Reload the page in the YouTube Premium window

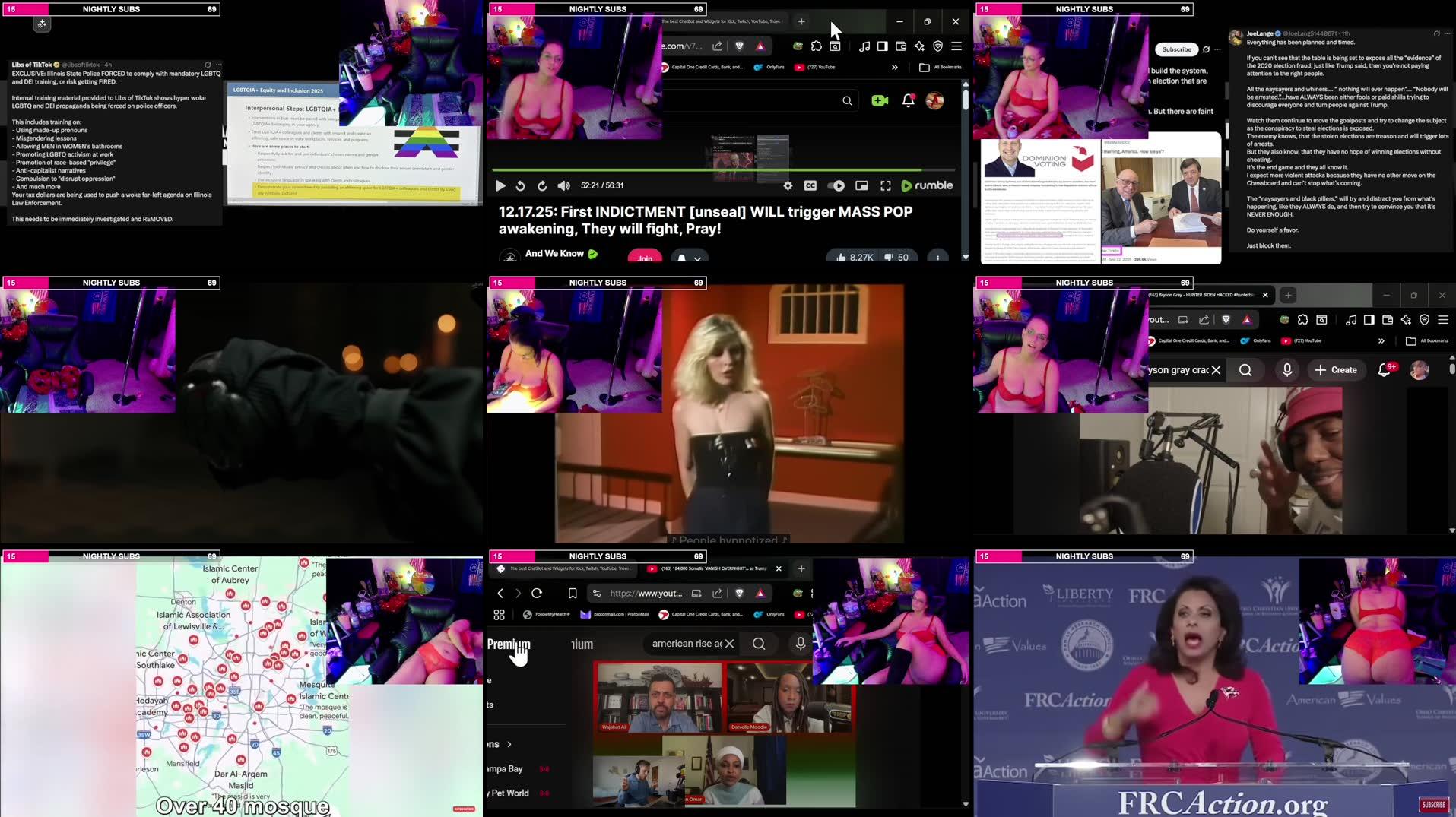[537, 593]
